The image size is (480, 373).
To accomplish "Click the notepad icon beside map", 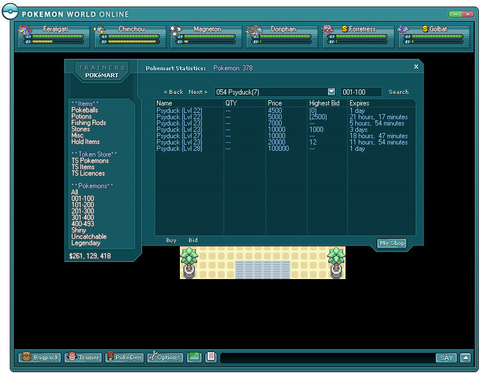I will [x=211, y=357].
